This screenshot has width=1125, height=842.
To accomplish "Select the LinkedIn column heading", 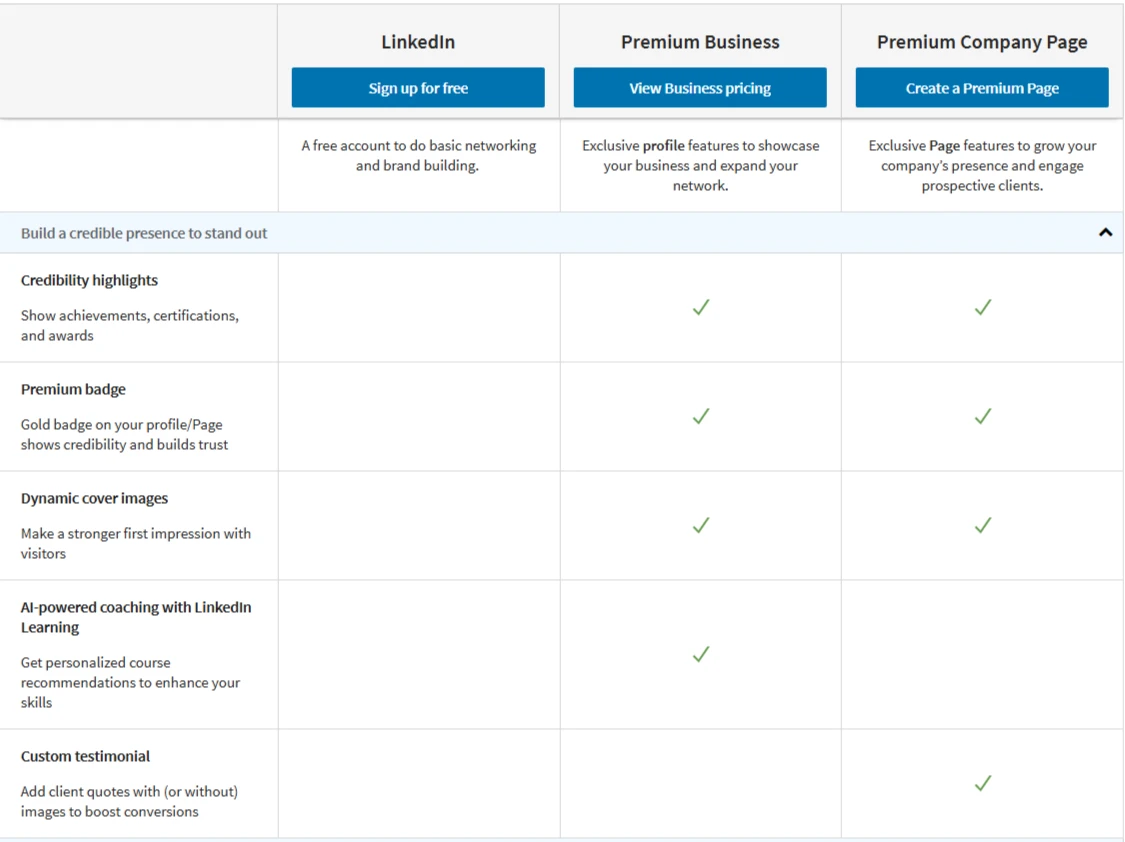I will [x=418, y=42].
